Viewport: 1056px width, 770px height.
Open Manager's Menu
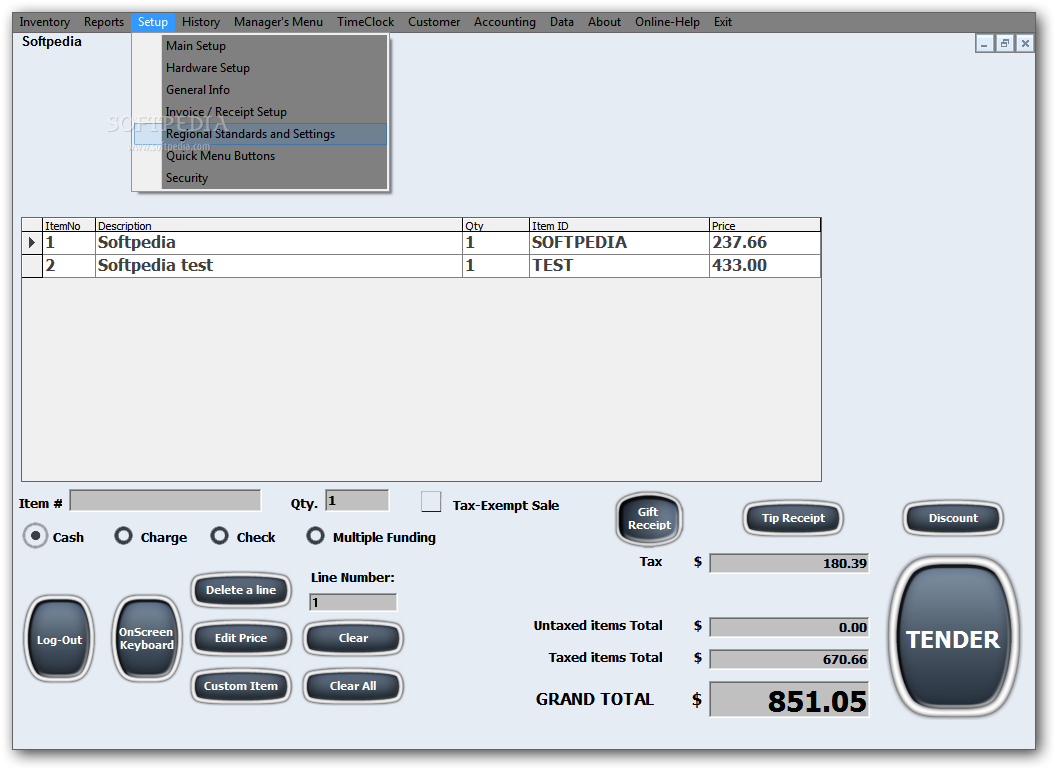[278, 22]
